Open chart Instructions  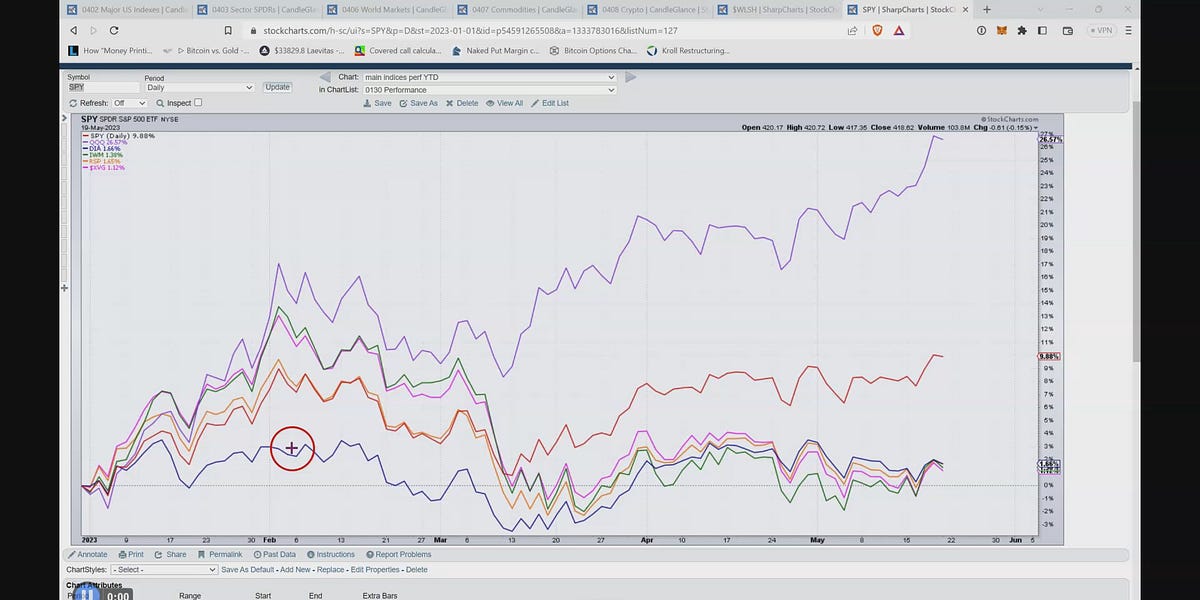[x=333, y=554]
